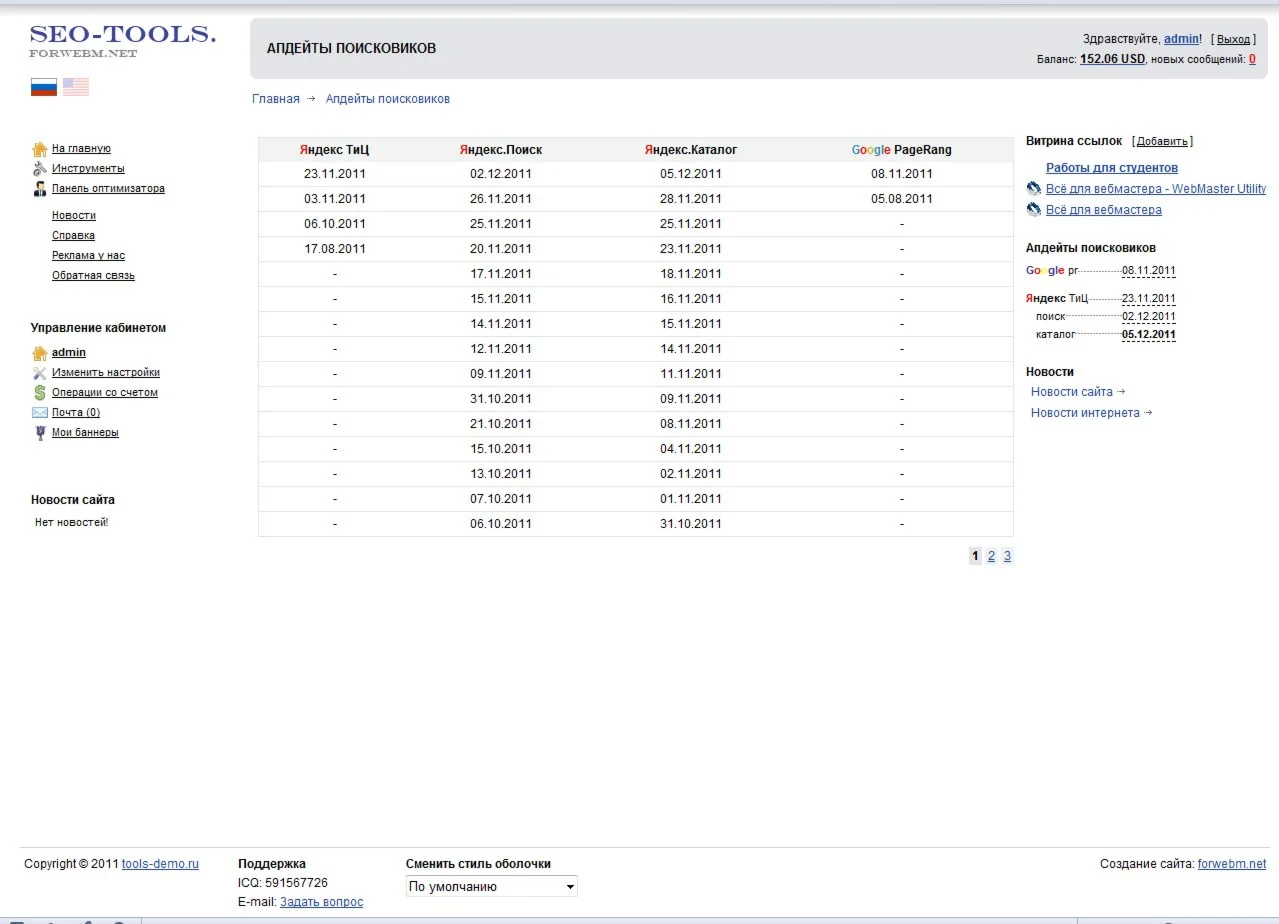Open the Сменить стиль оболочки dropdown
The height and width of the screenshot is (924, 1279).
(x=491, y=887)
